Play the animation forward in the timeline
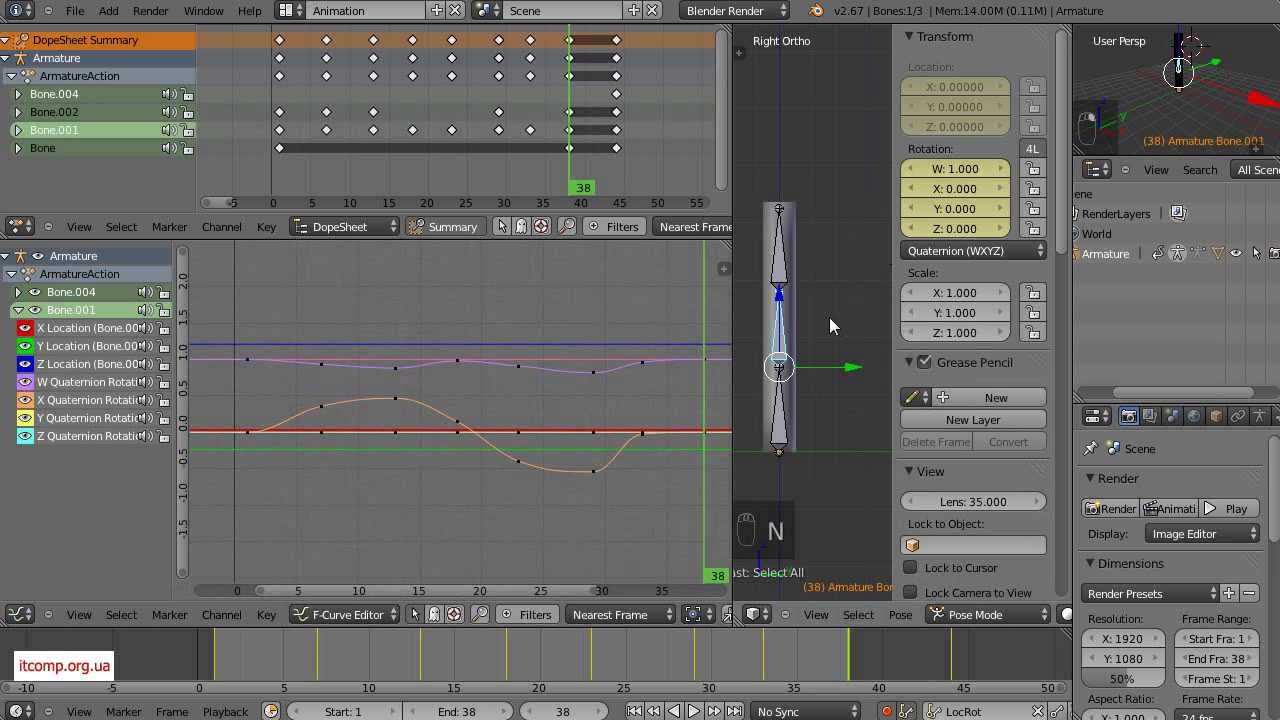 (x=694, y=711)
